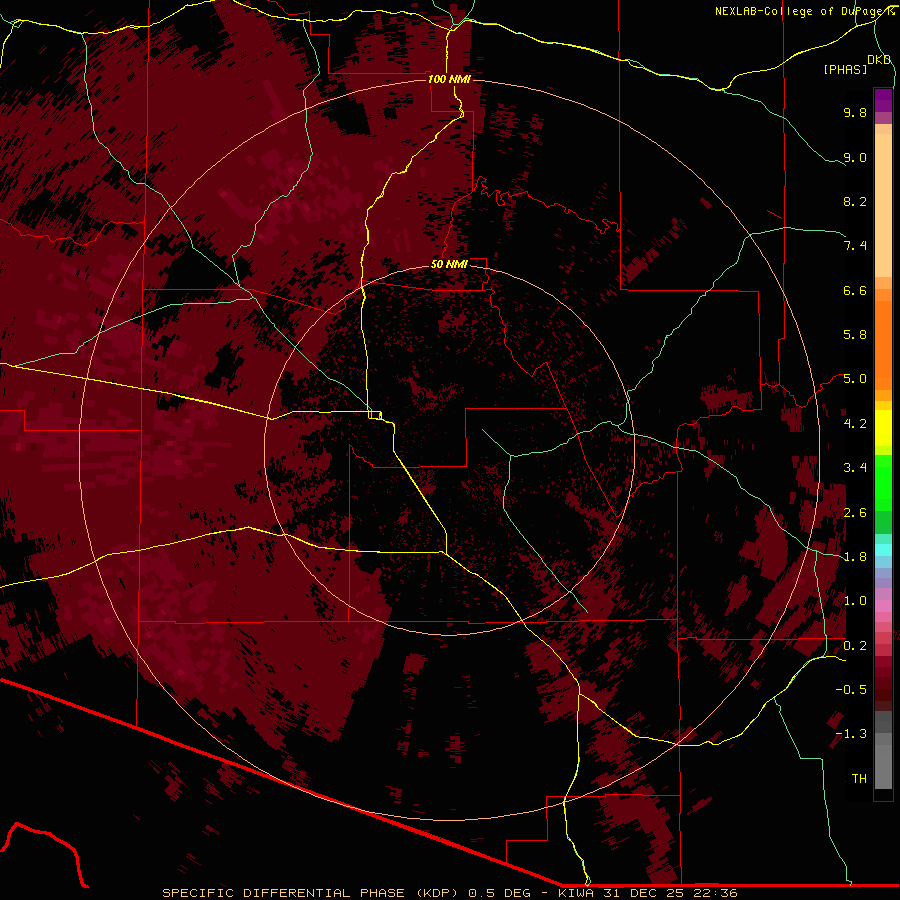This screenshot has width=900, height=900.
Task: Click the 1.8 colorbar scale value
Action: (855, 557)
